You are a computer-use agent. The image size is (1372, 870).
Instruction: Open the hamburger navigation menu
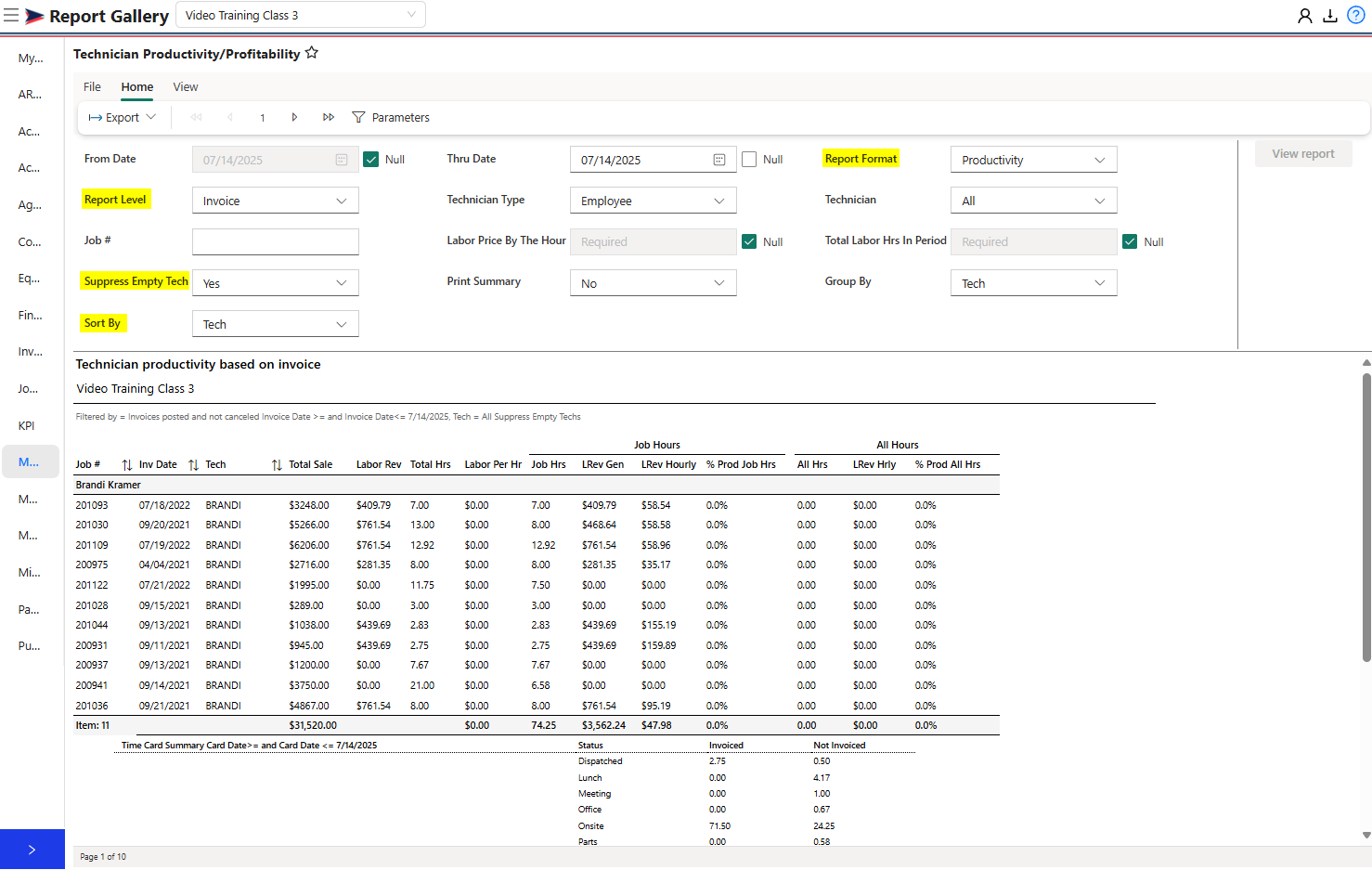pyautogui.click(x=11, y=16)
